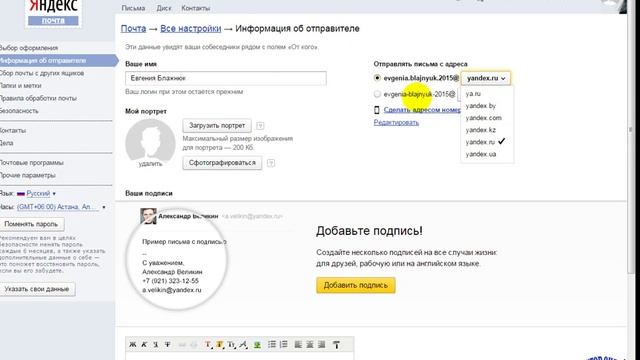Viewport: 640px width, 360px height.
Task: Open Выбор оформления settings section
Action: (x=29, y=48)
